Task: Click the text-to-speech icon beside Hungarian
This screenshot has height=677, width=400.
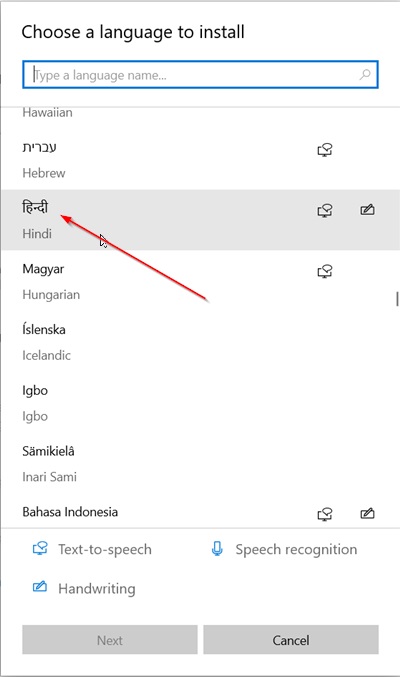Action: pyautogui.click(x=325, y=272)
